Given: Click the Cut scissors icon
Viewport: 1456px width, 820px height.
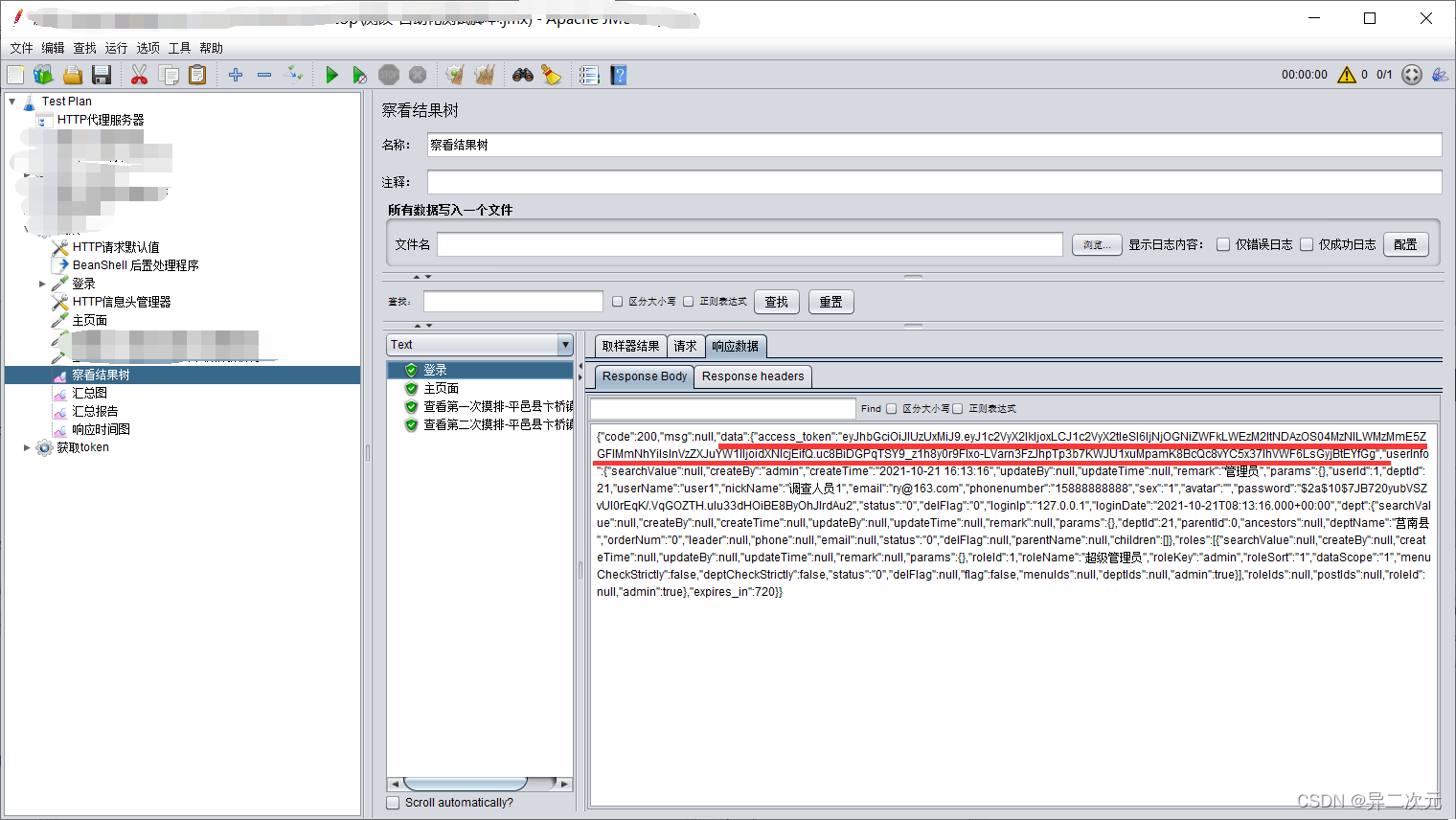Looking at the screenshot, I should (139, 75).
